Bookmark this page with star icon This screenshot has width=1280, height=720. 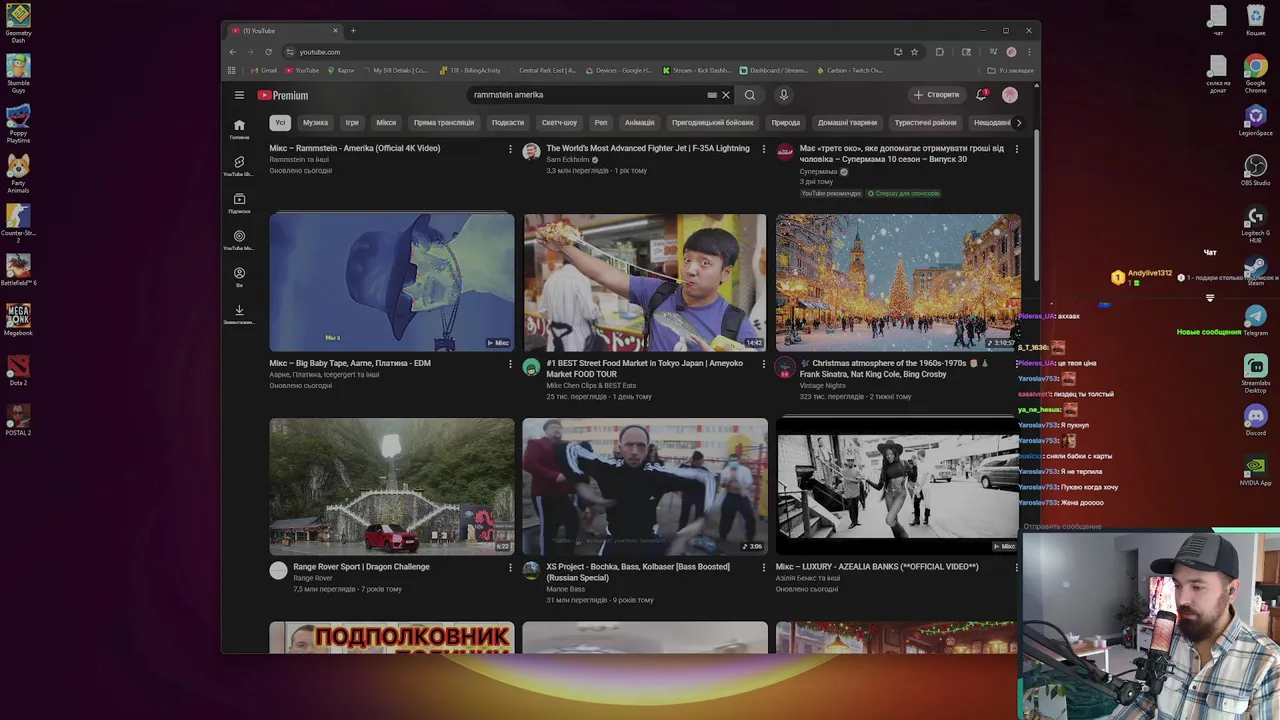click(914, 52)
